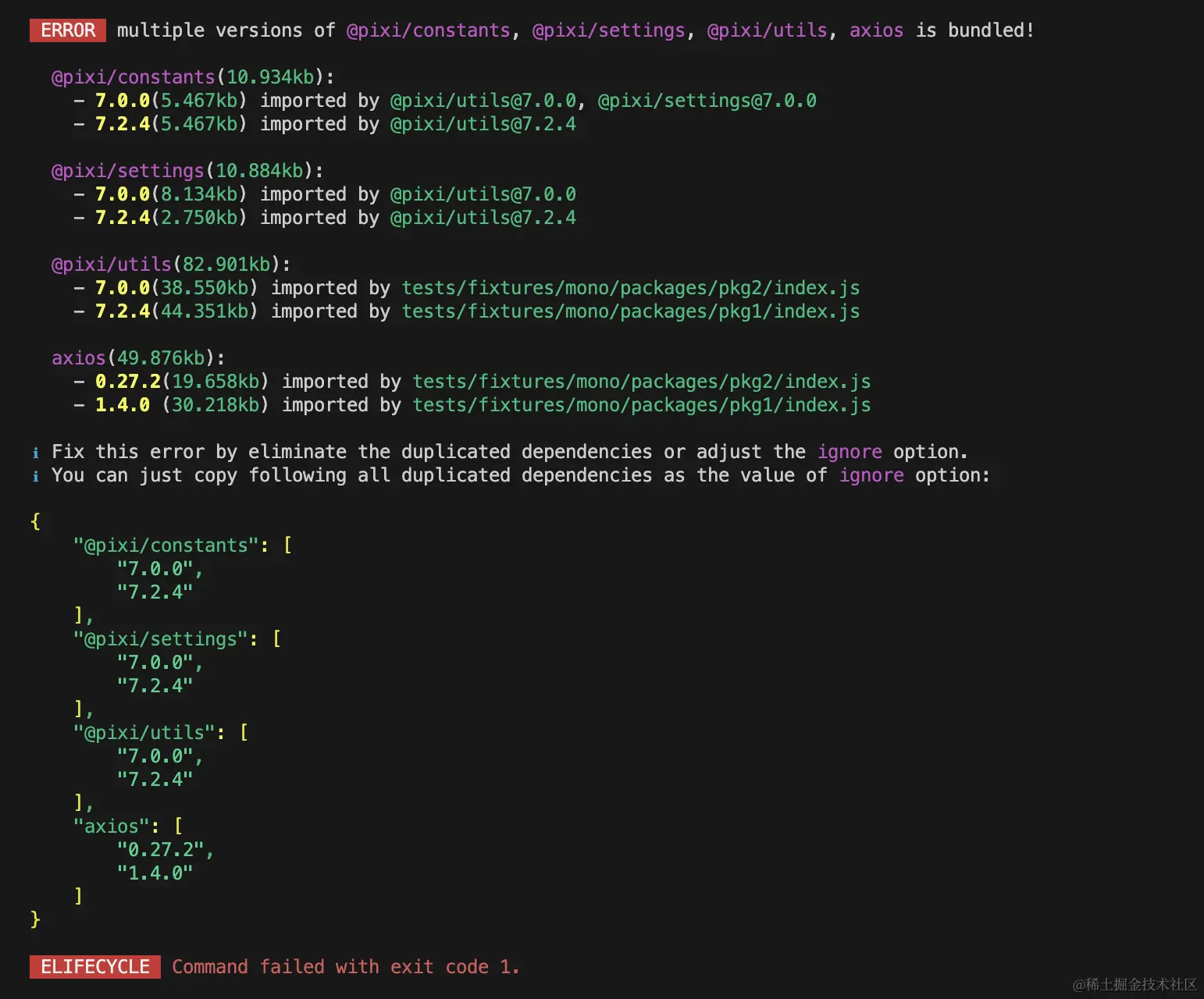The image size is (1204, 999).
Task: Click the opening brace of the JSON block
Action: click(35, 522)
